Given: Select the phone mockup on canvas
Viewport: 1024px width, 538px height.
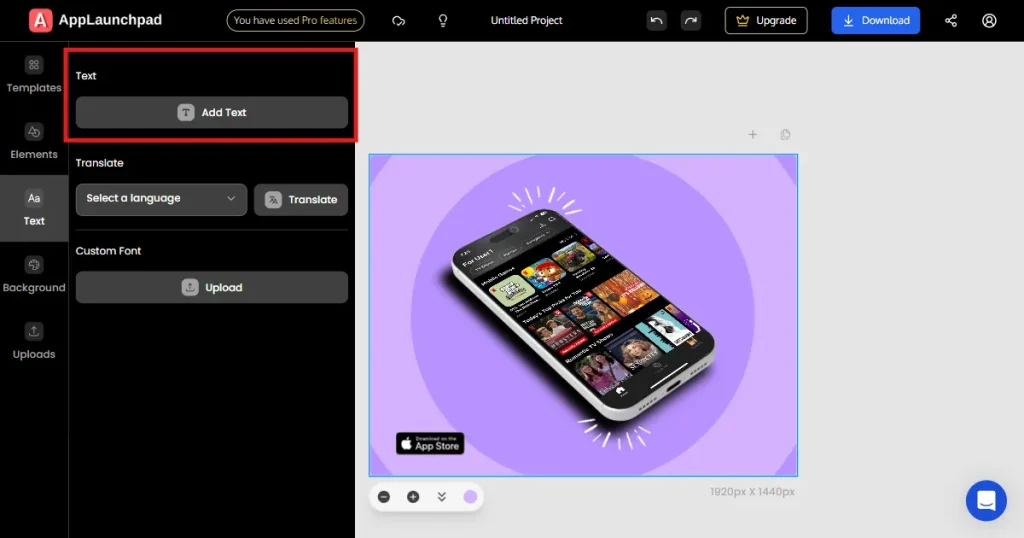Looking at the screenshot, I should pyautogui.click(x=583, y=315).
